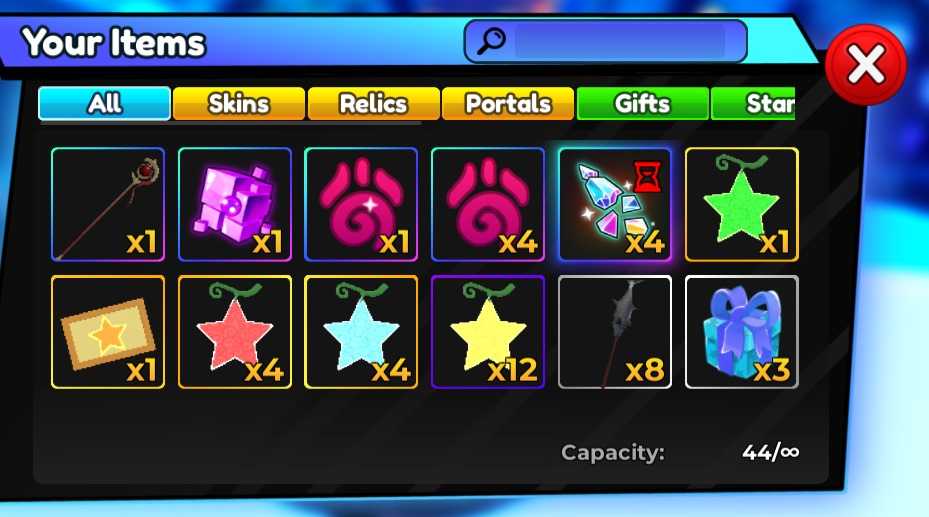The width and height of the screenshot is (929, 517).
Task: Select the yellow star item x12
Action: point(488,332)
